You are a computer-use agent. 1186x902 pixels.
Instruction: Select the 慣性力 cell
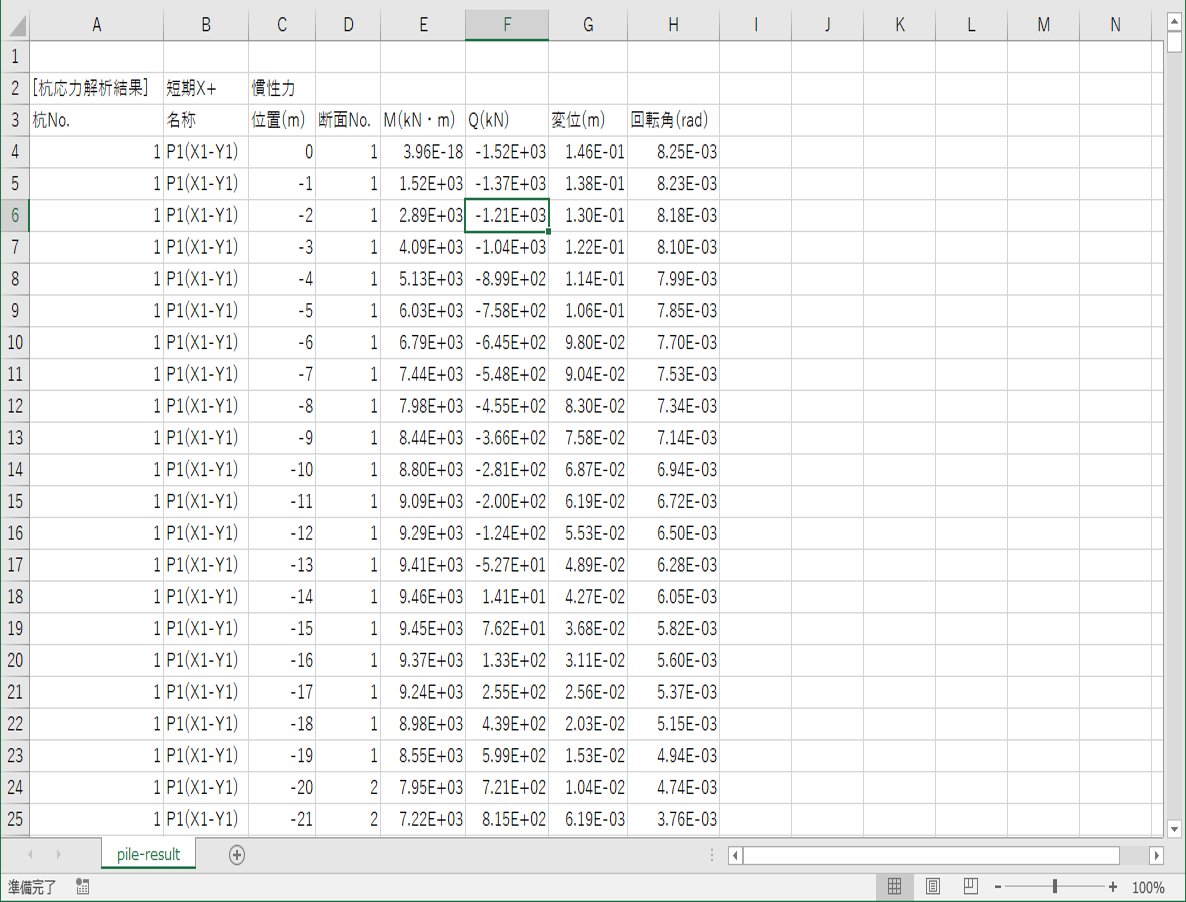click(281, 88)
